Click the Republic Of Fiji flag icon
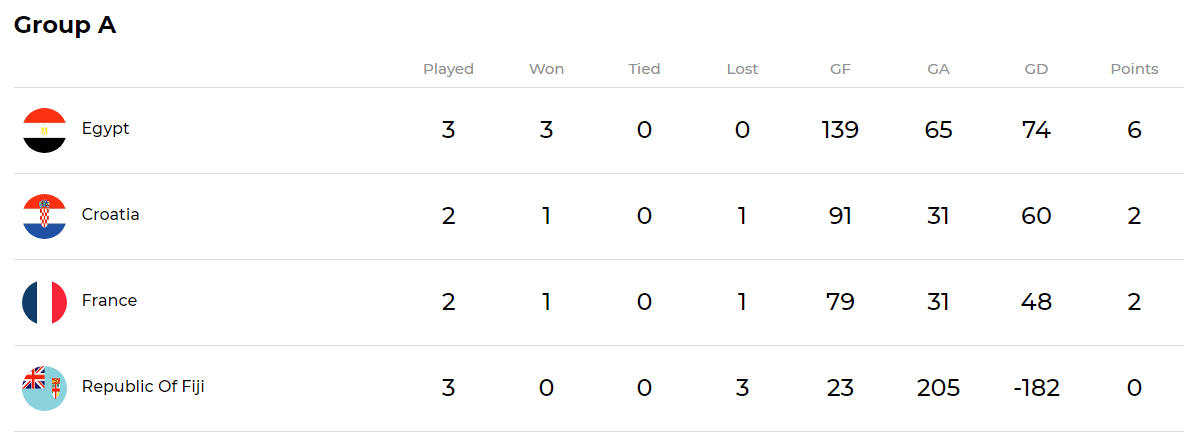 pyautogui.click(x=45, y=388)
